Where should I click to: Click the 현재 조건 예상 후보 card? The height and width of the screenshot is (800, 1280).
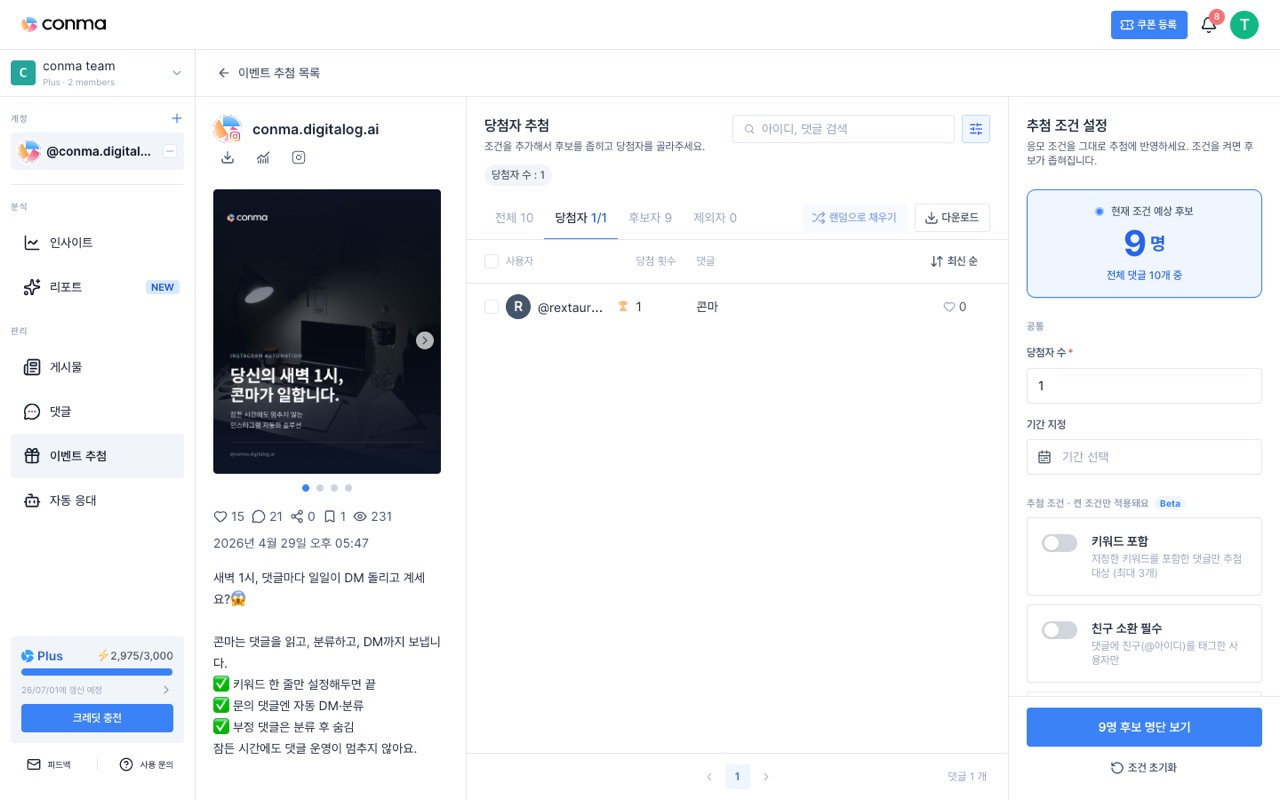click(1144, 243)
